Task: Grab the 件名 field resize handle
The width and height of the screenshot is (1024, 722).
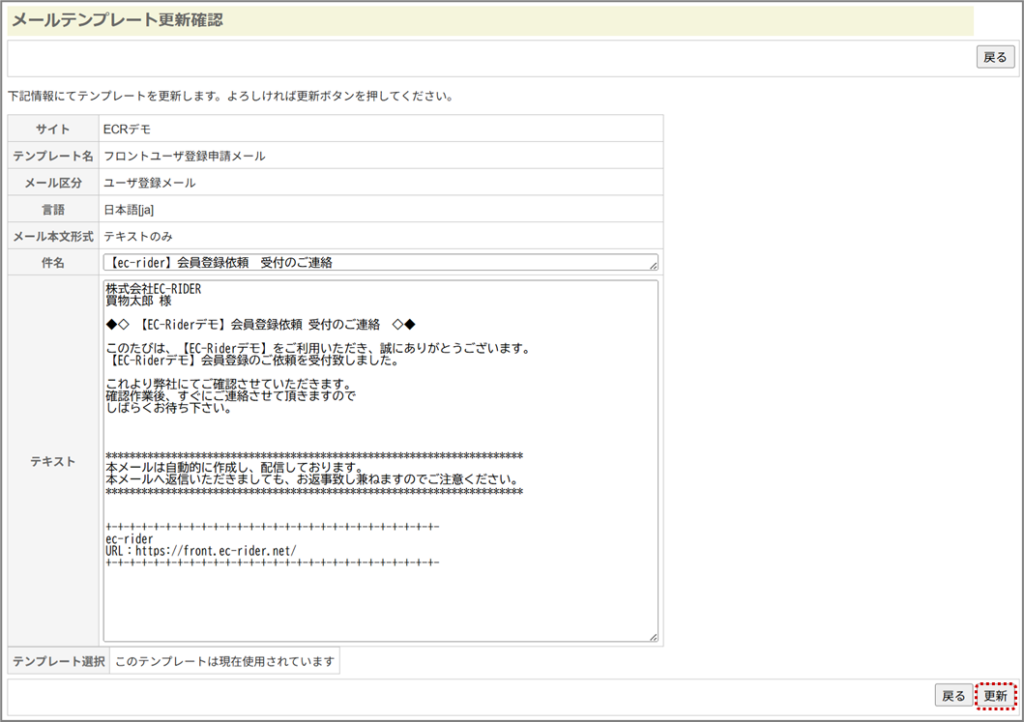Action: (x=654, y=267)
